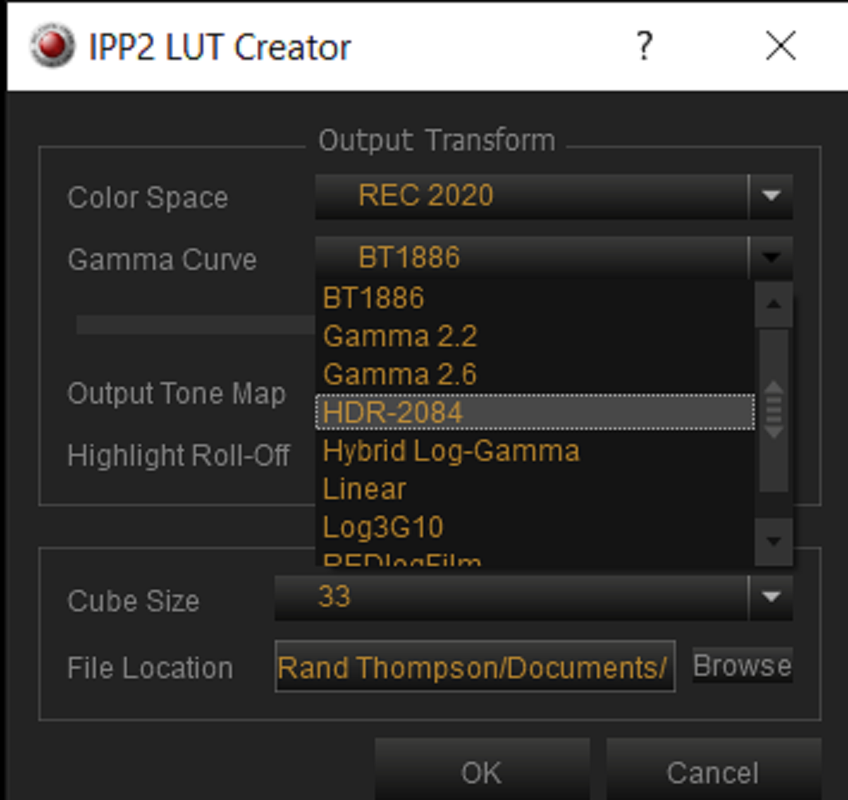Select Log3G10 from the gamma list
This screenshot has width=848, height=800.
pos(534,527)
